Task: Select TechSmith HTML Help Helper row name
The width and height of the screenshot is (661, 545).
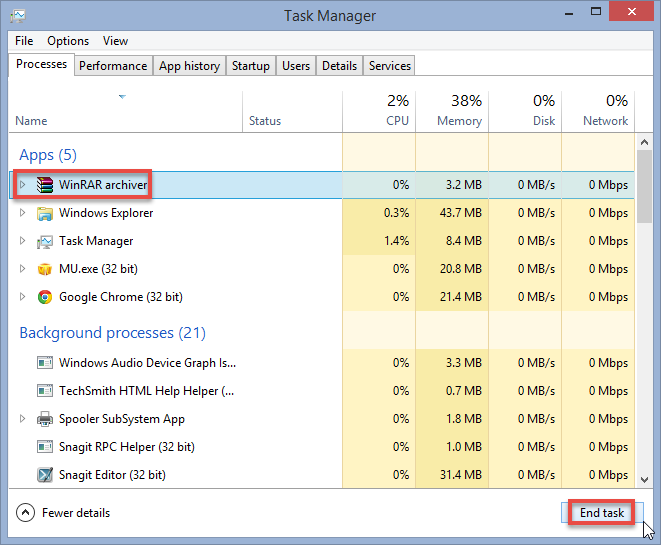Action: coord(146,391)
